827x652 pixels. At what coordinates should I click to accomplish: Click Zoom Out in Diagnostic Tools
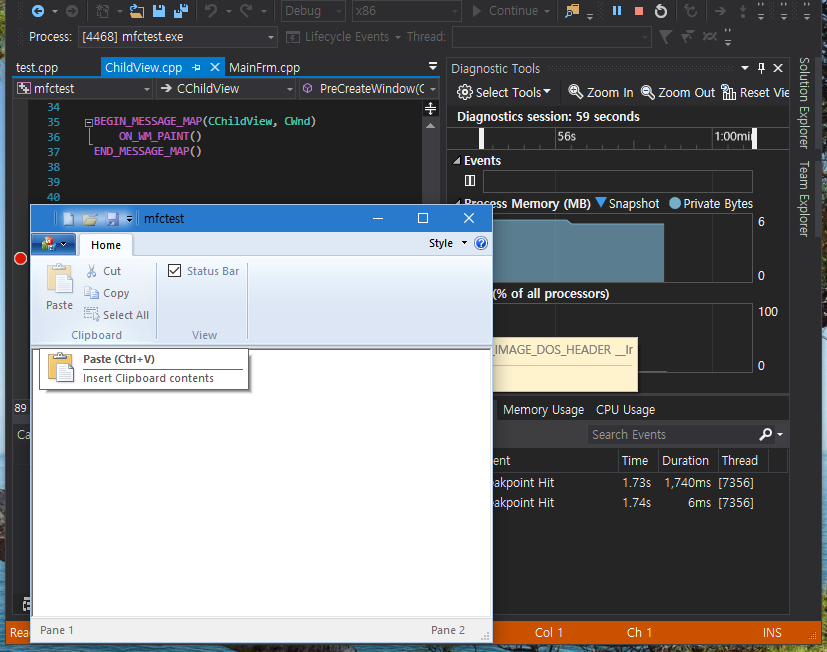[x=678, y=92]
